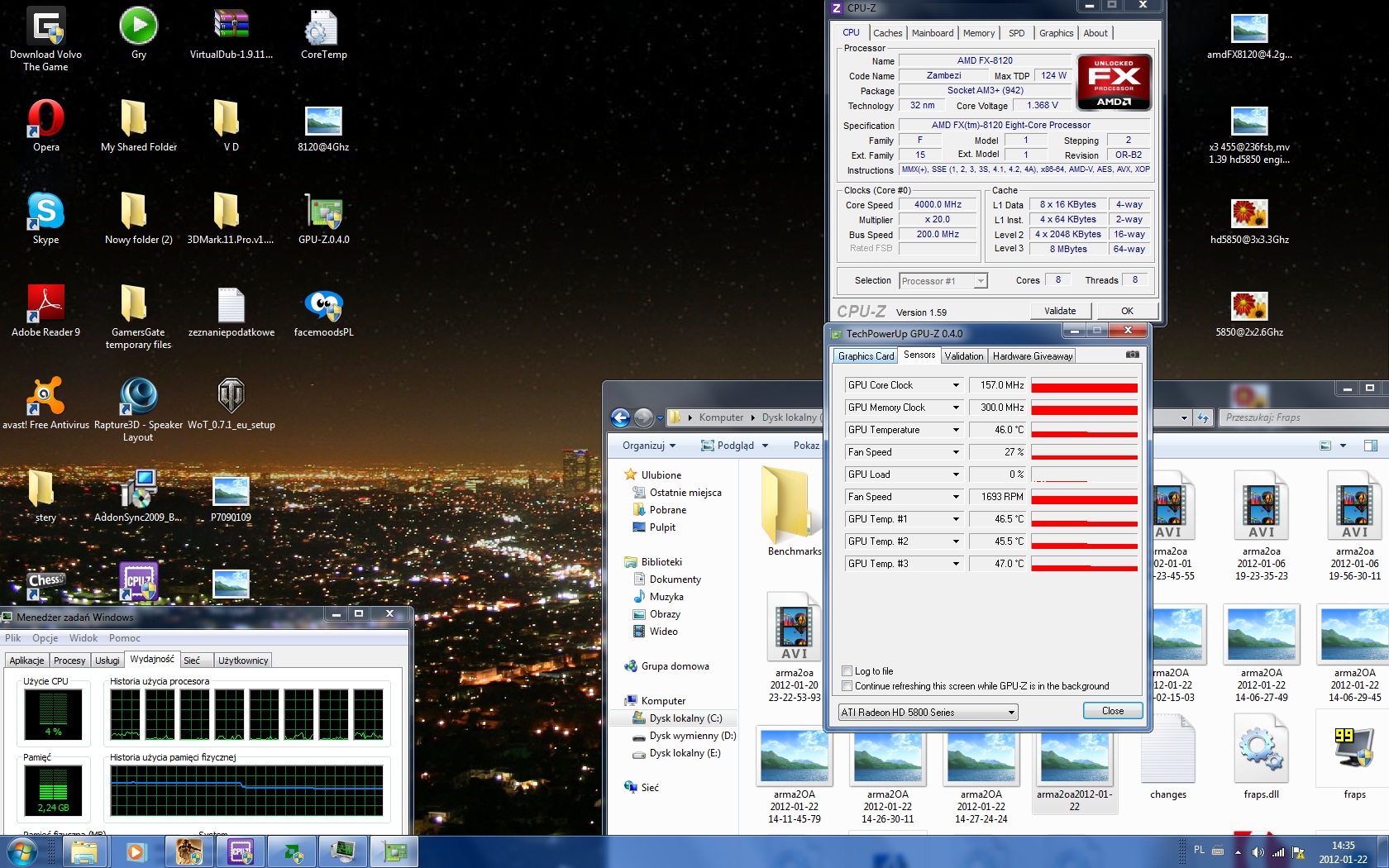Open GPU Core Clock sensor dropdown

coord(956,385)
